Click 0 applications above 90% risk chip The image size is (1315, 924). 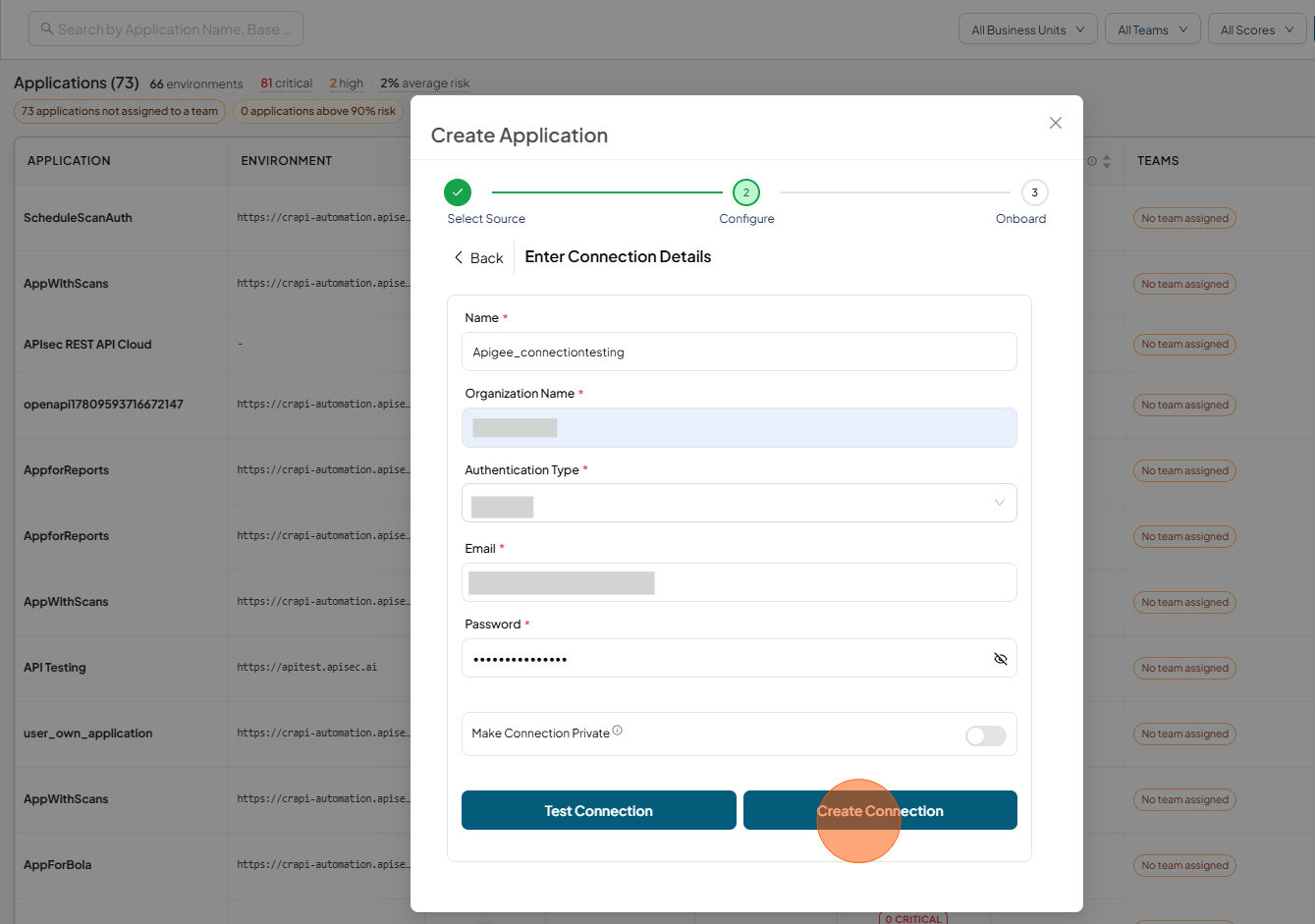(318, 111)
